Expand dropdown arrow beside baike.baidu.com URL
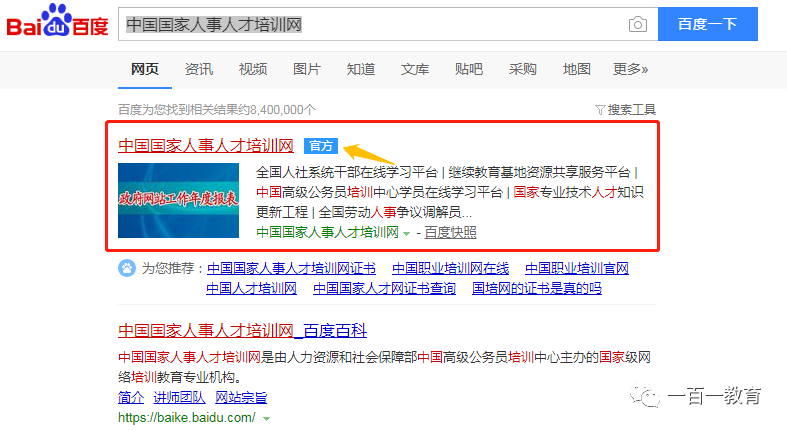The height and width of the screenshot is (430, 787). click(x=267, y=418)
